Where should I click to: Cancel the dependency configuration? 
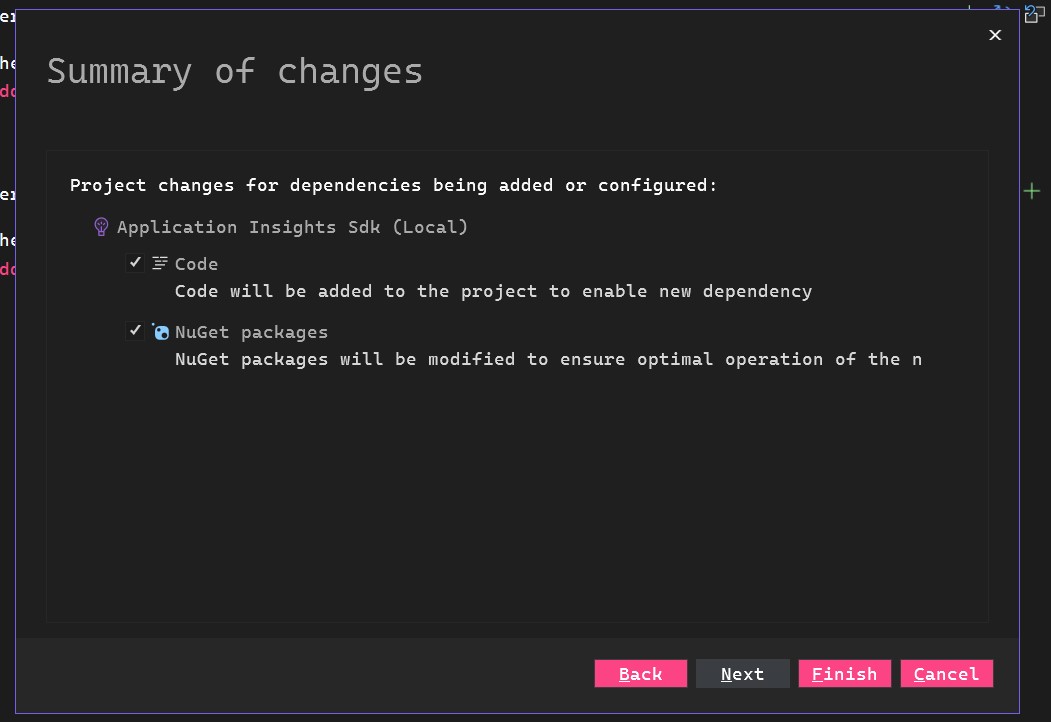[x=946, y=674]
